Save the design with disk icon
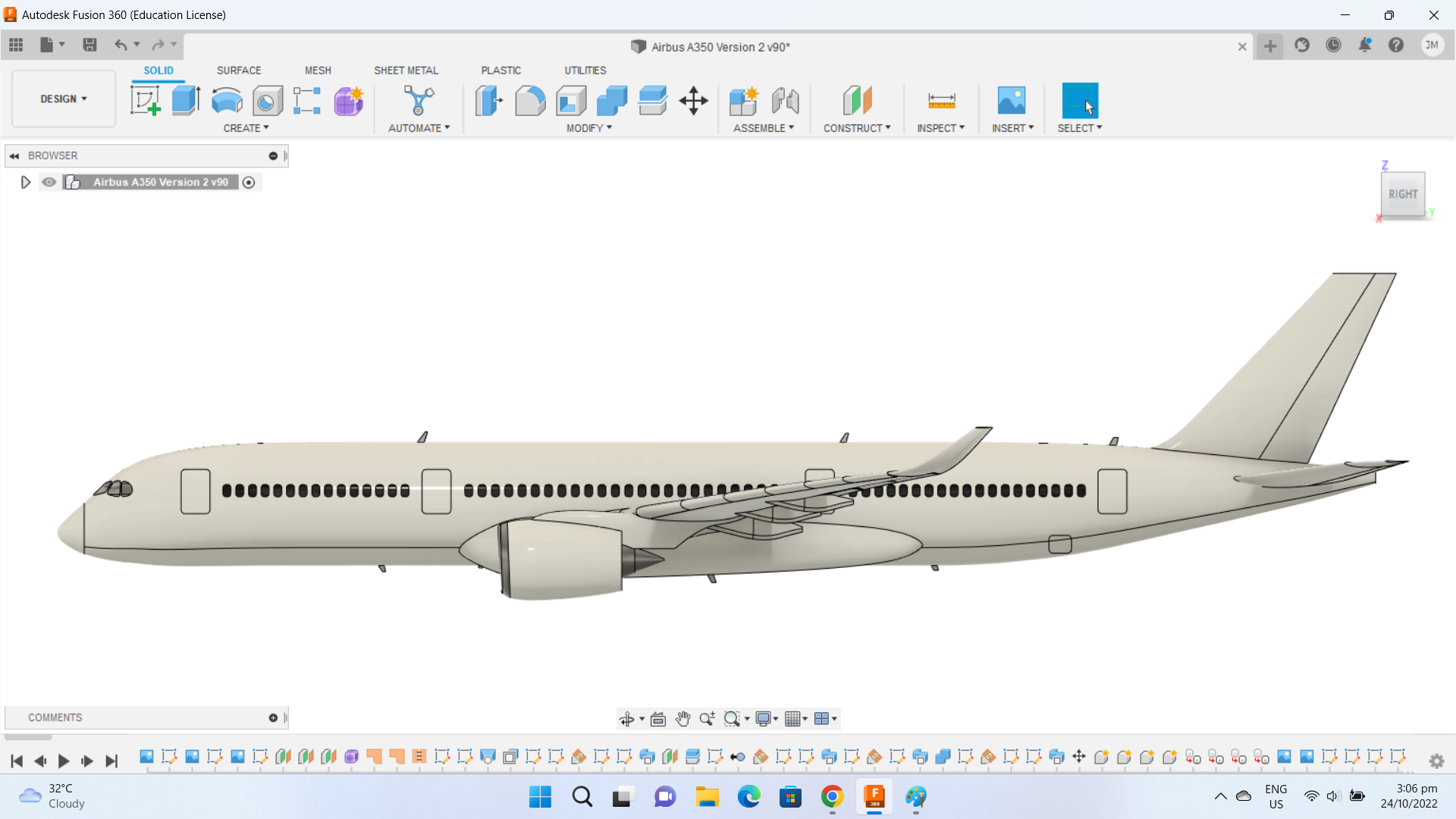The width and height of the screenshot is (1456, 819). click(x=89, y=45)
